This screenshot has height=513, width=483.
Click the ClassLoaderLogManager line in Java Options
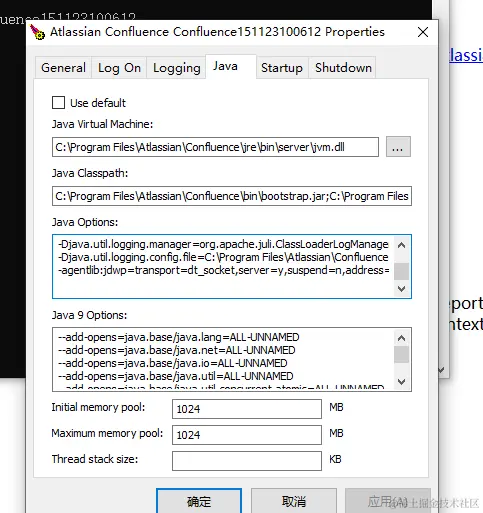[223, 244]
